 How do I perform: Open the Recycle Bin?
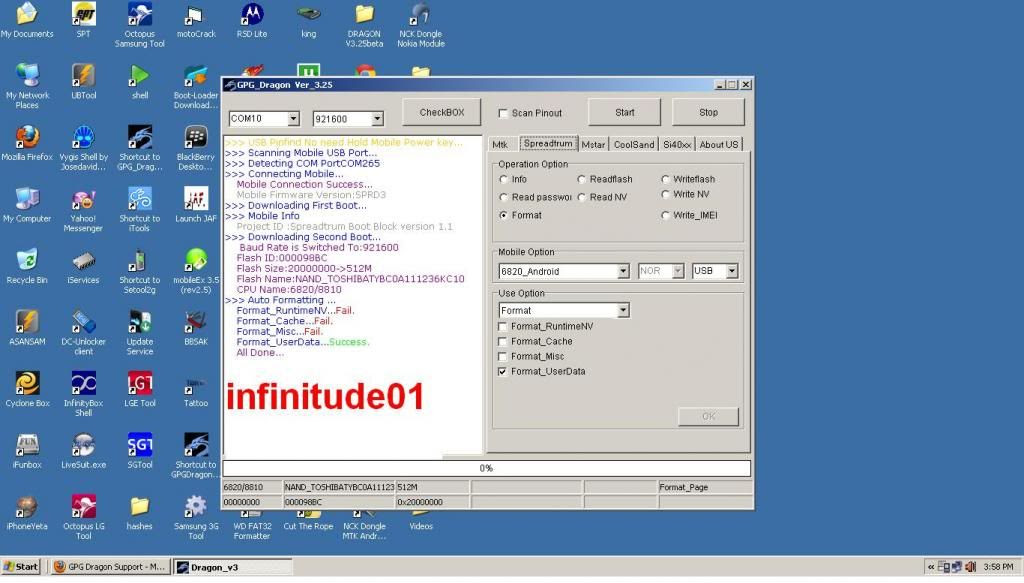coord(27,266)
